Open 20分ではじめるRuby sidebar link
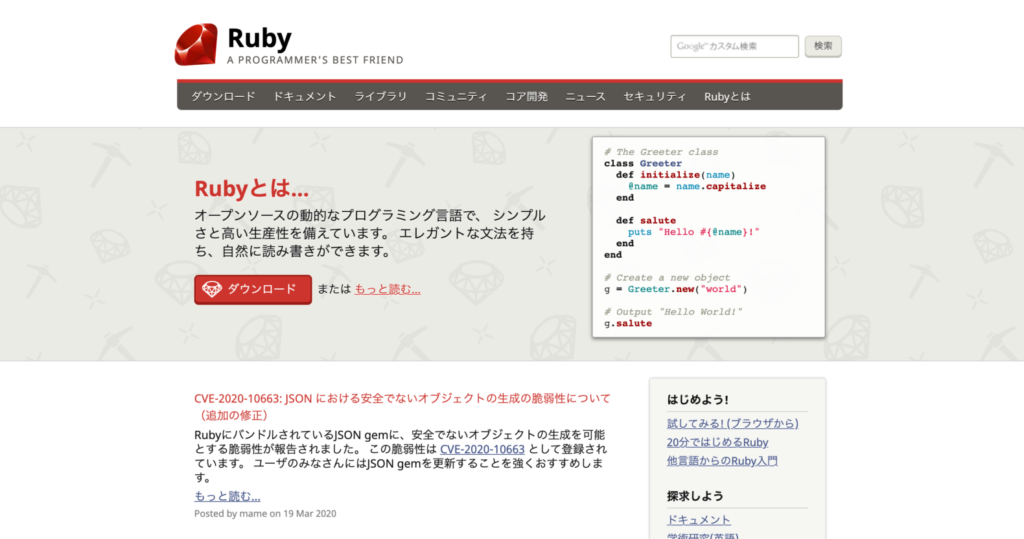1024x539 pixels. click(718, 442)
